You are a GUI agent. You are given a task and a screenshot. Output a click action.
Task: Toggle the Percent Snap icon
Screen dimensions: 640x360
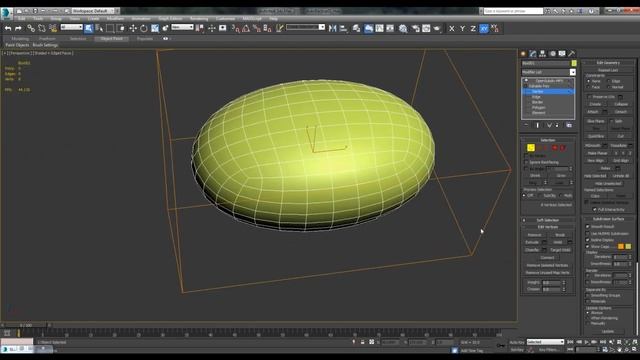coord(257,28)
